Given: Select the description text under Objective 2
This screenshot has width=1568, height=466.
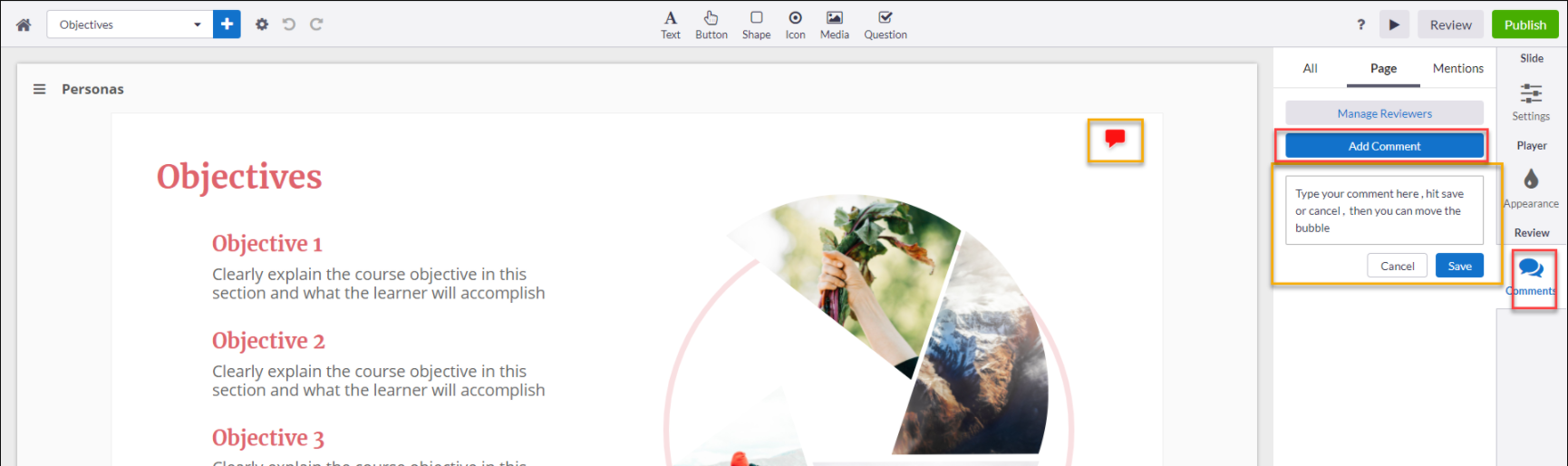Looking at the screenshot, I should [379, 381].
